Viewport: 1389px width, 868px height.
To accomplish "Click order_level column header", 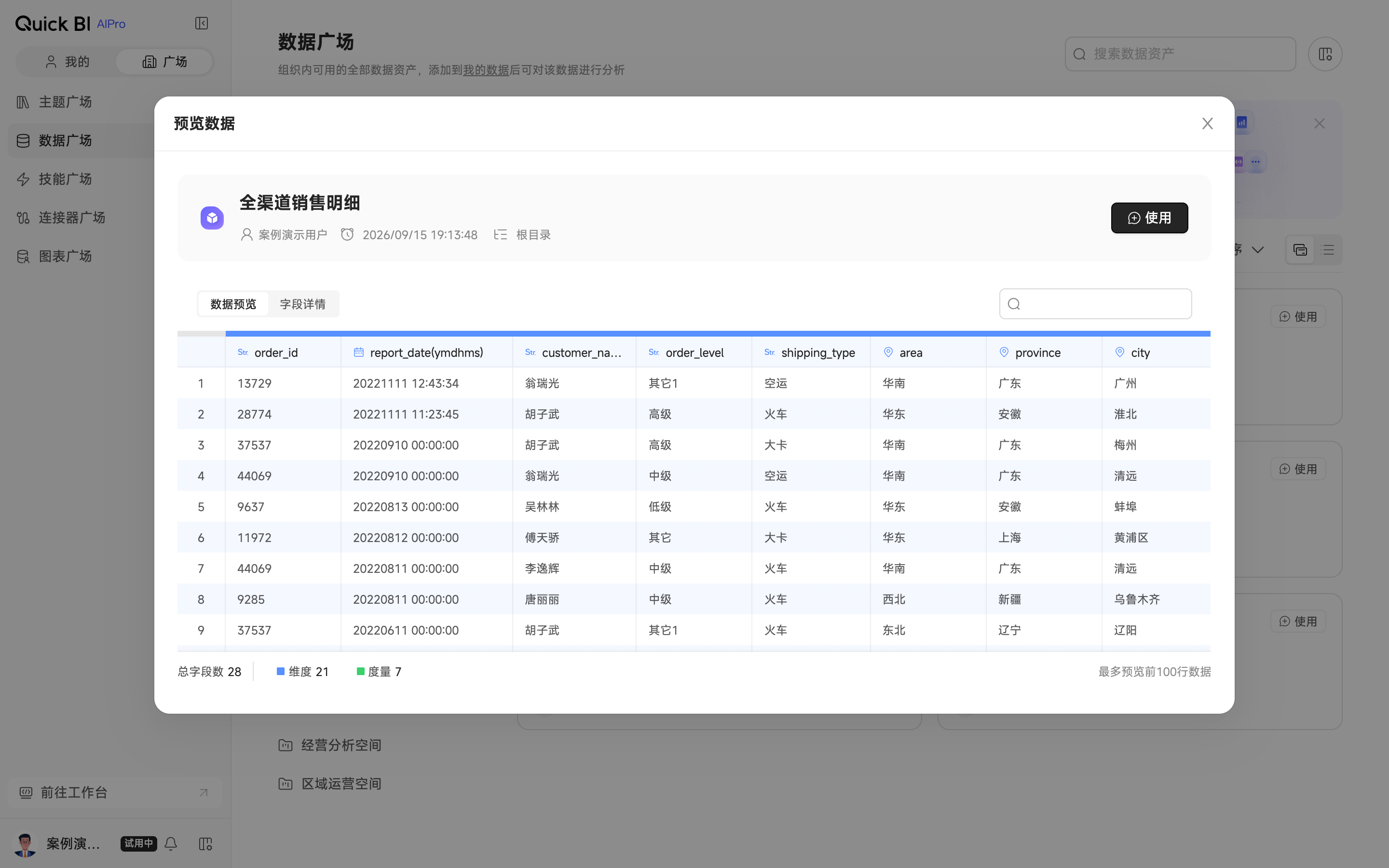I will [x=694, y=352].
